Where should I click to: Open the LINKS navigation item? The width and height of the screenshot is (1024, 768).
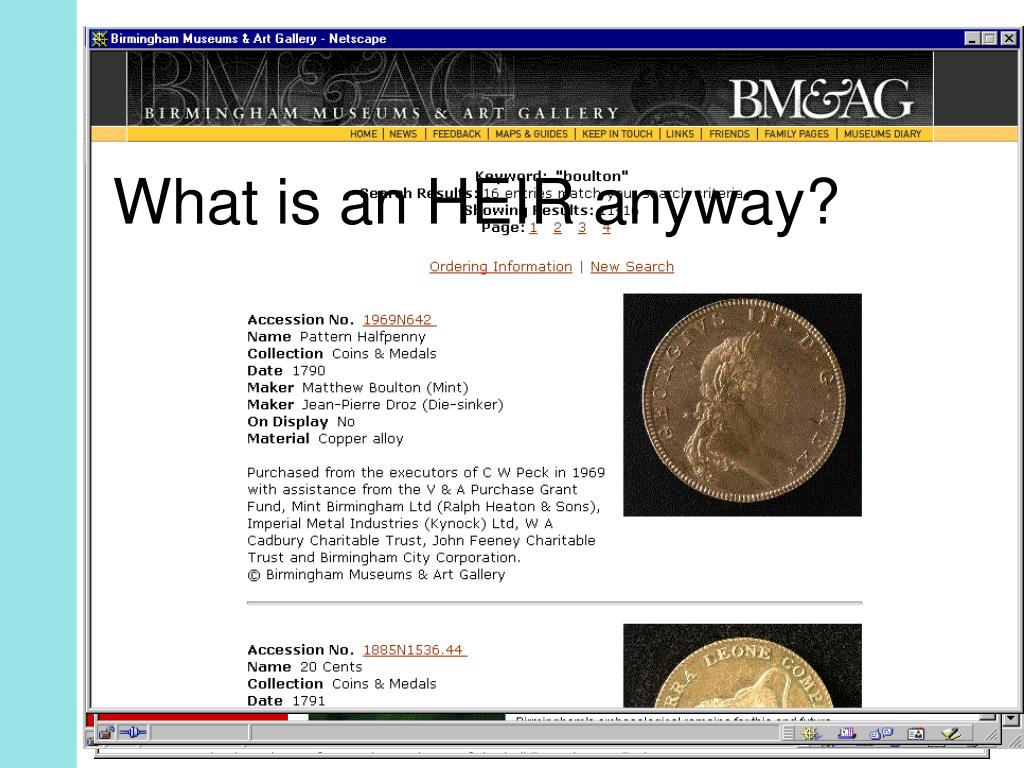680,134
